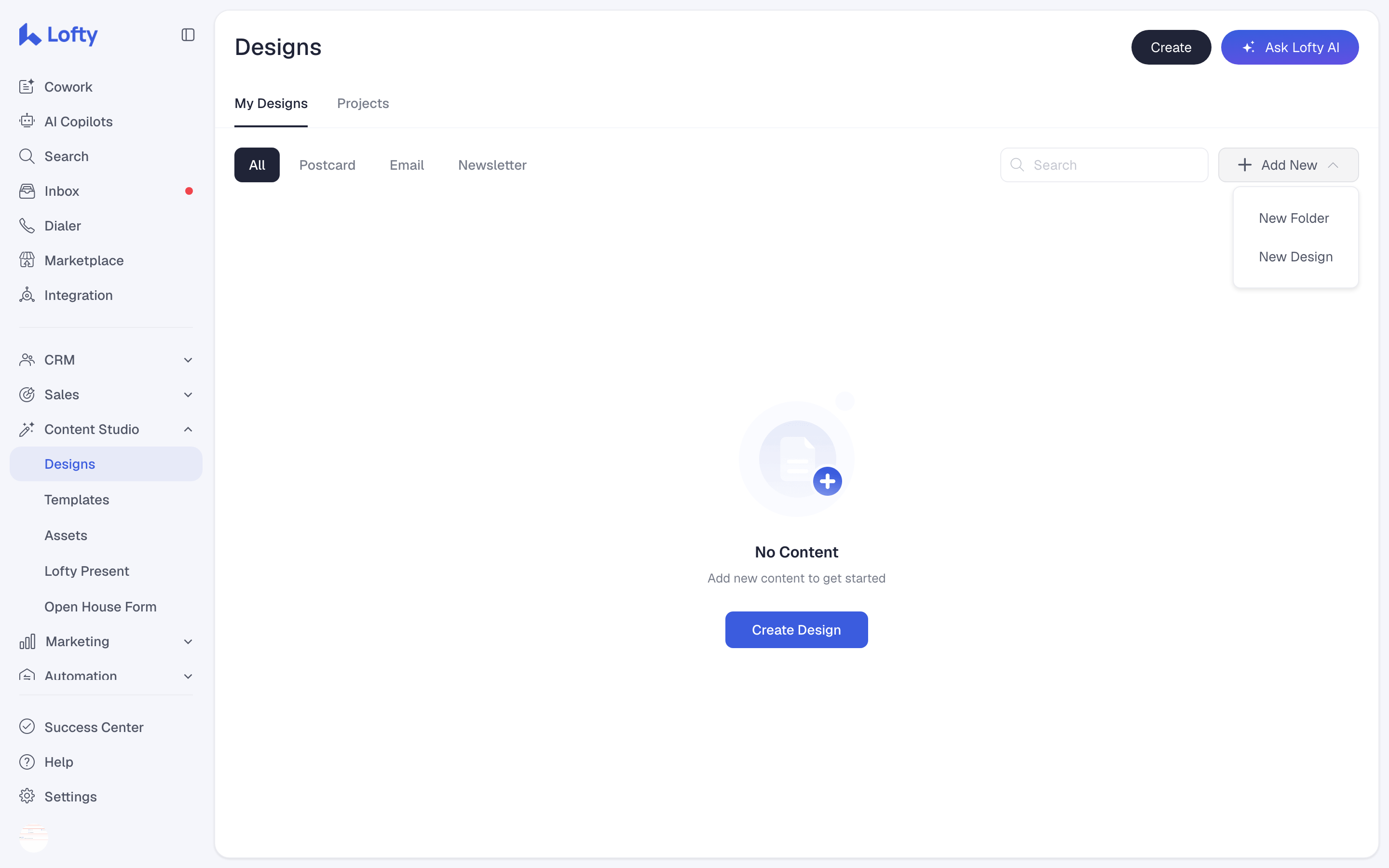The height and width of the screenshot is (868, 1389).
Task: Click 'Add new content to get started' text
Action: pyautogui.click(x=796, y=578)
